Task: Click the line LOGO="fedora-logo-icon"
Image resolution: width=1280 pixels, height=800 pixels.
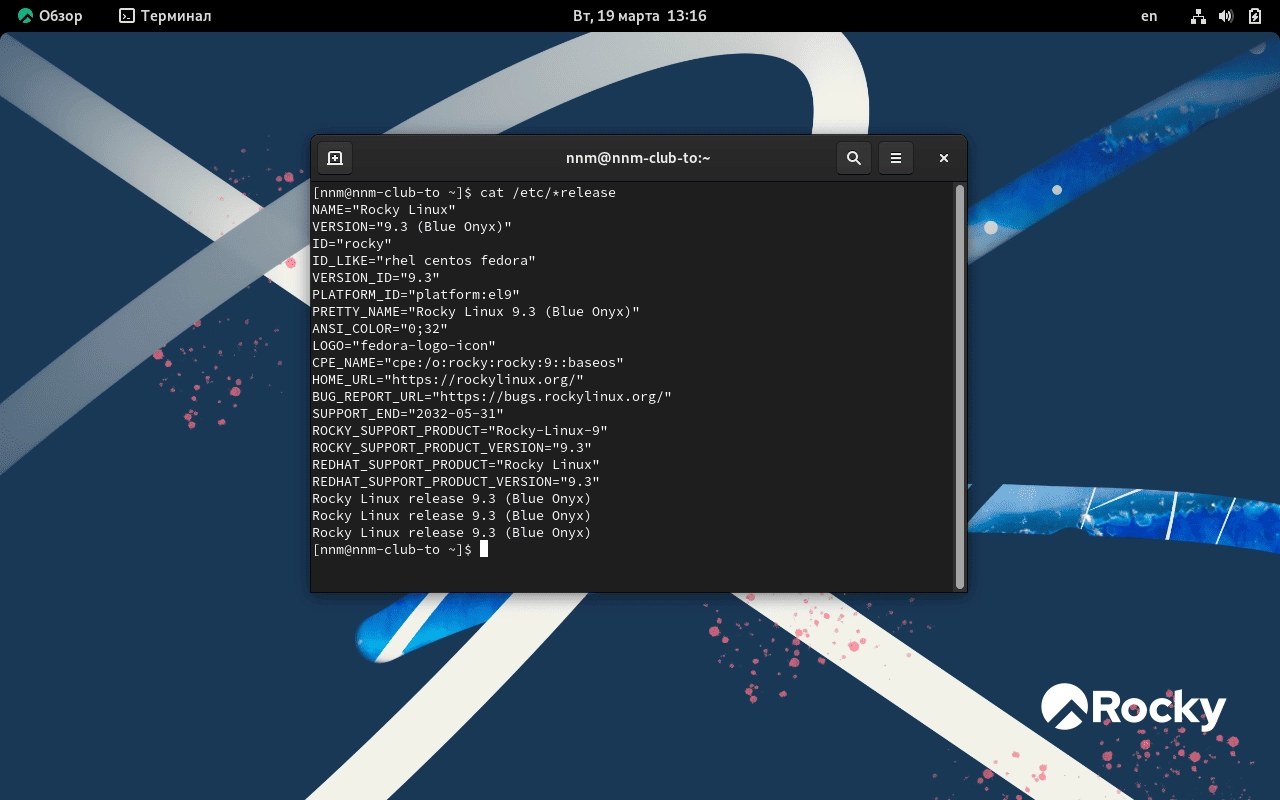Action: coord(404,345)
